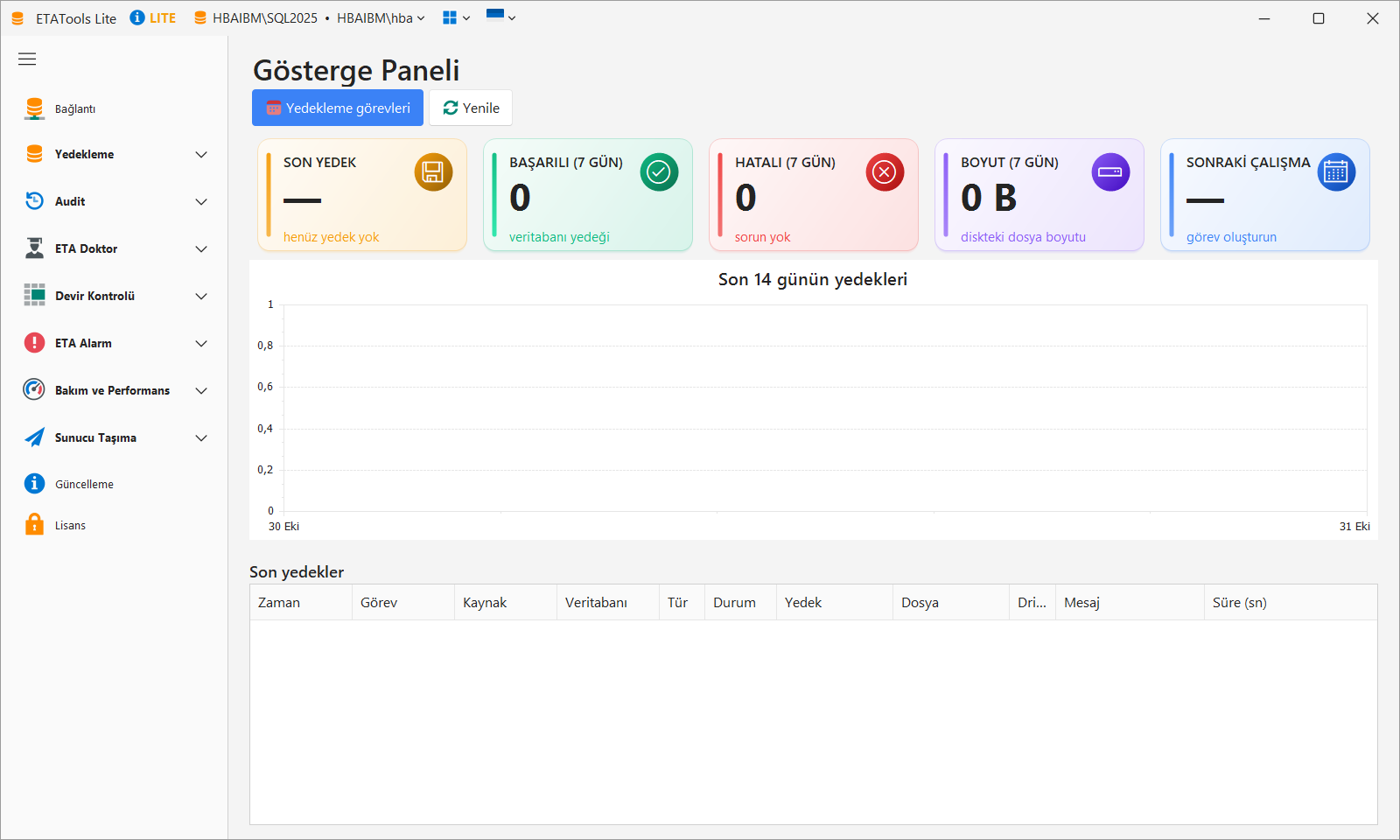Image resolution: width=1400 pixels, height=840 pixels.
Task: Expand the ETA Alarm section chevron
Action: coord(201,344)
